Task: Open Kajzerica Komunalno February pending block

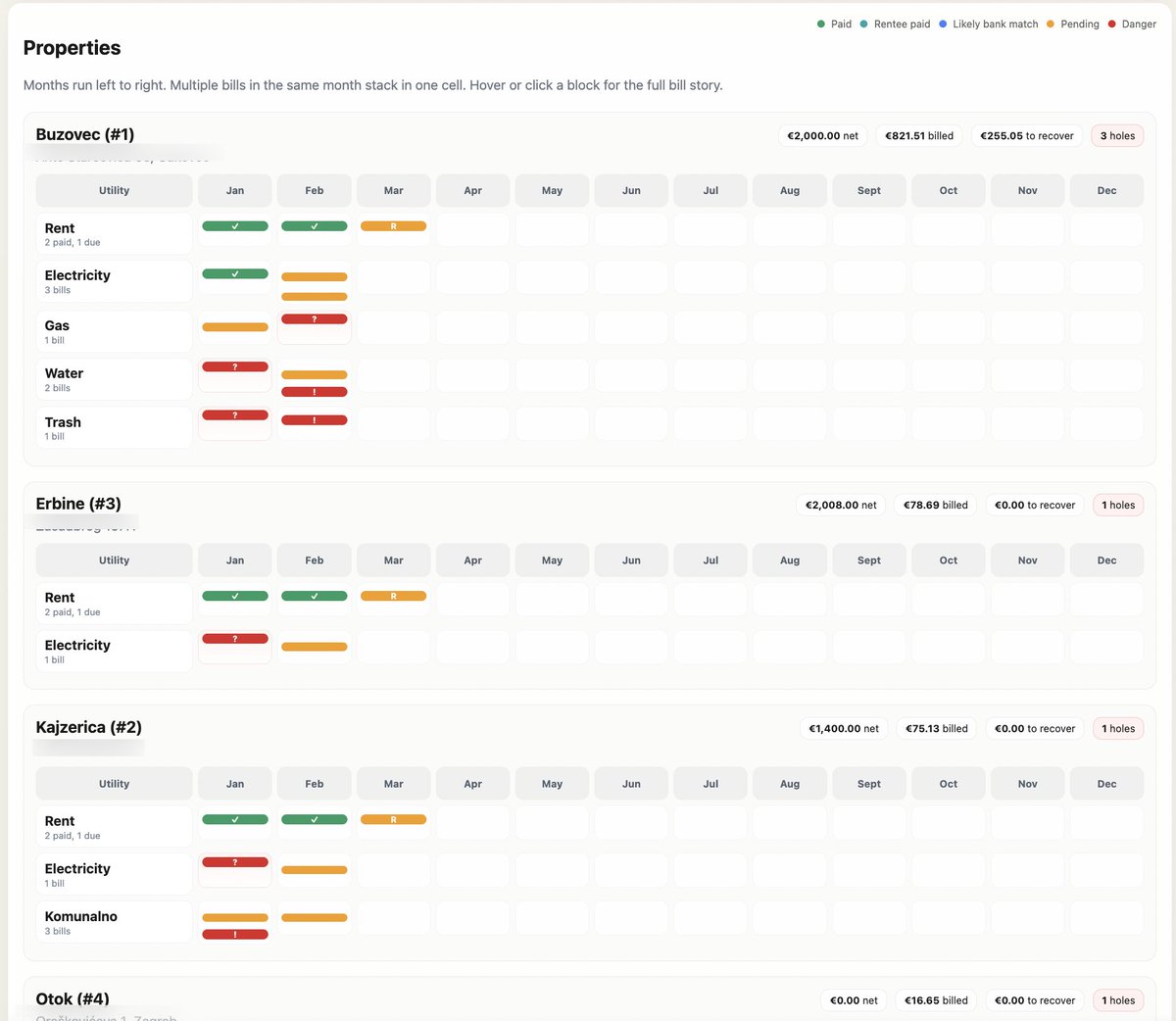Action: tap(315, 918)
